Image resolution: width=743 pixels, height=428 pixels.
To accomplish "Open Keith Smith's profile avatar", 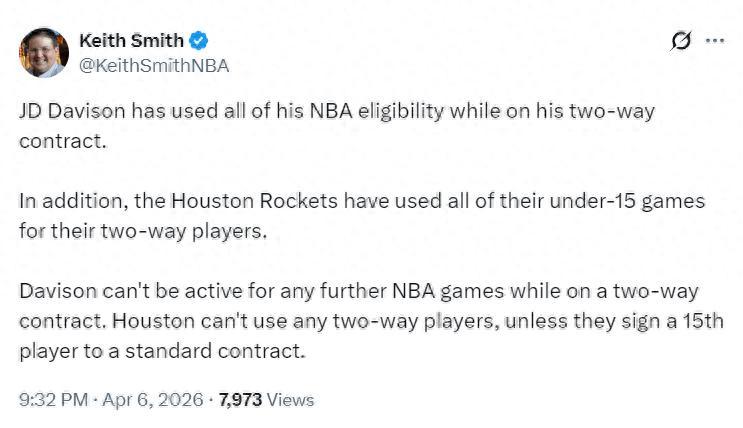I will pos(44,53).
